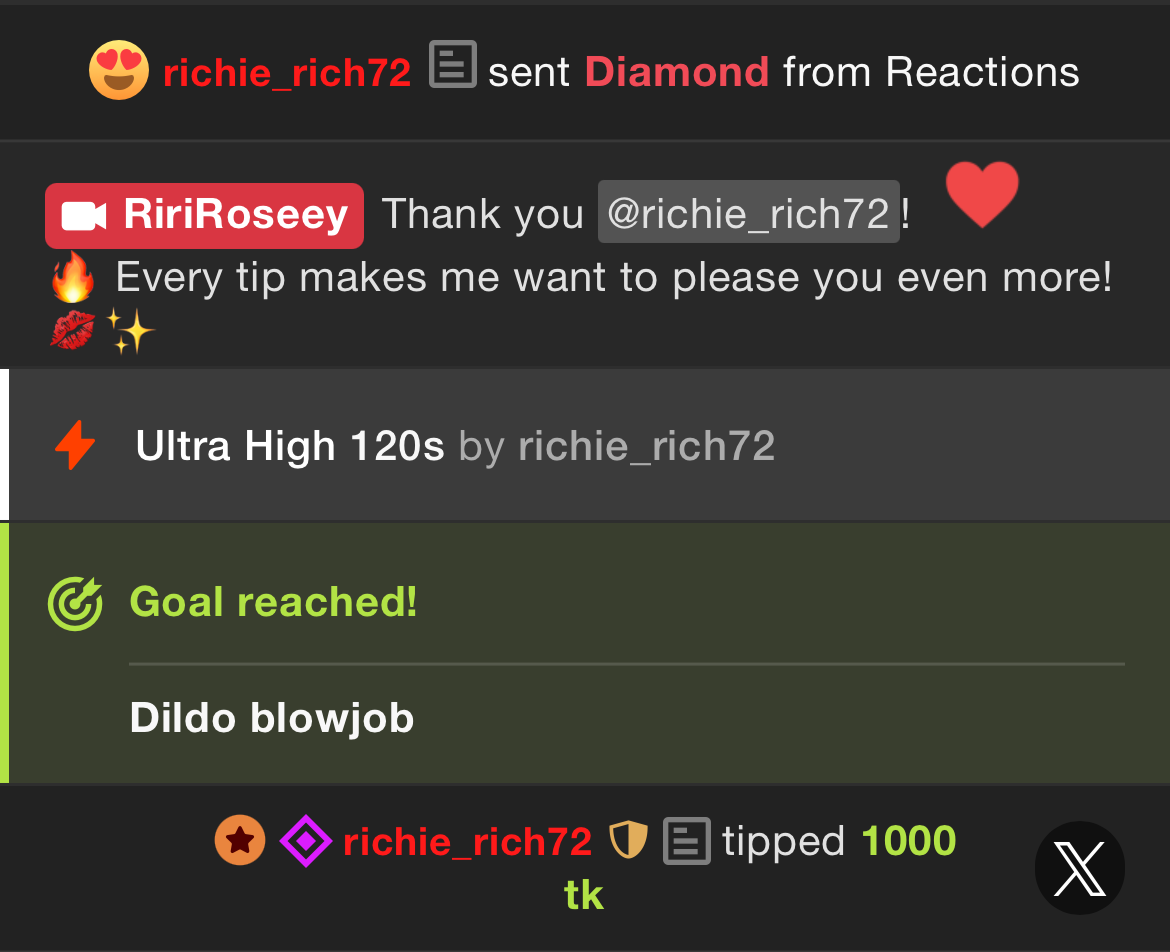Click the kiss lips emoji
The height and width of the screenshot is (952, 1170).
(x=72, y=331)
